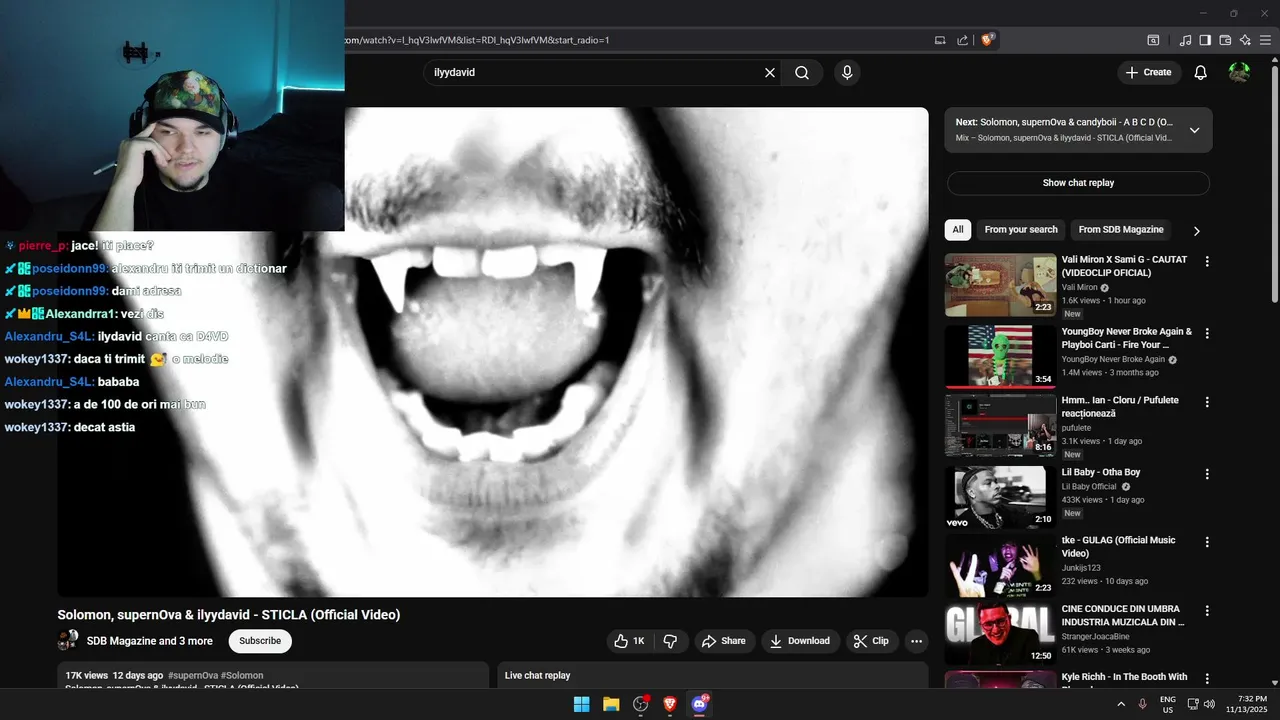Click the Create button

point(1149,73)
